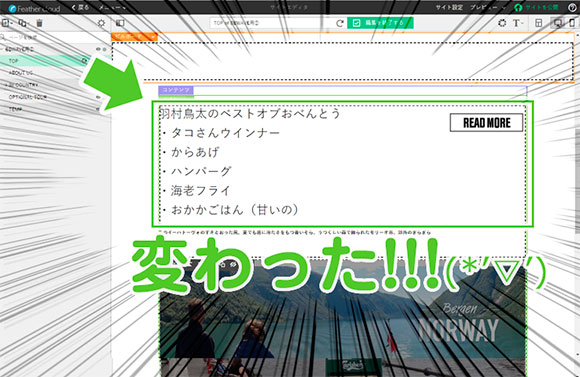Click the help question mark icon
Image resolution: width=580 pixels, height=377 pixels.
(572, 7)
